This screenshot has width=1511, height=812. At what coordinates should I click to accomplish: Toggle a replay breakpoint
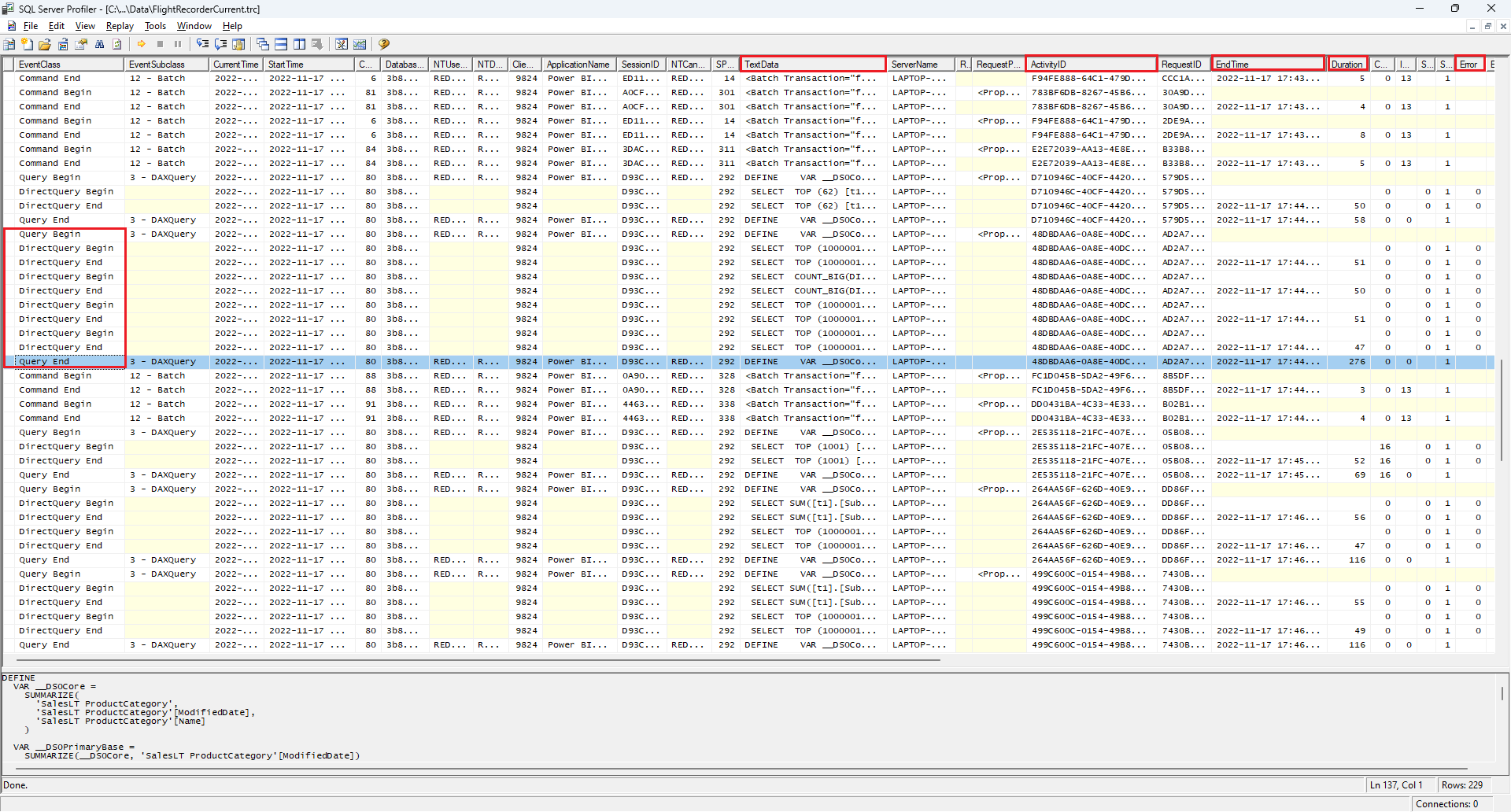pyautogui.click(x=238, y=44)
